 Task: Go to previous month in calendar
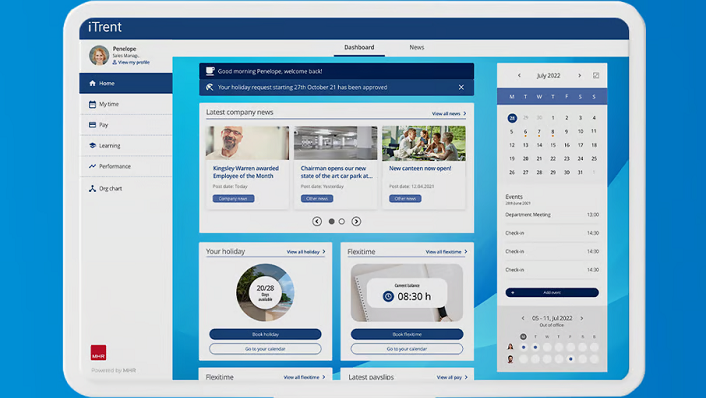519,76
